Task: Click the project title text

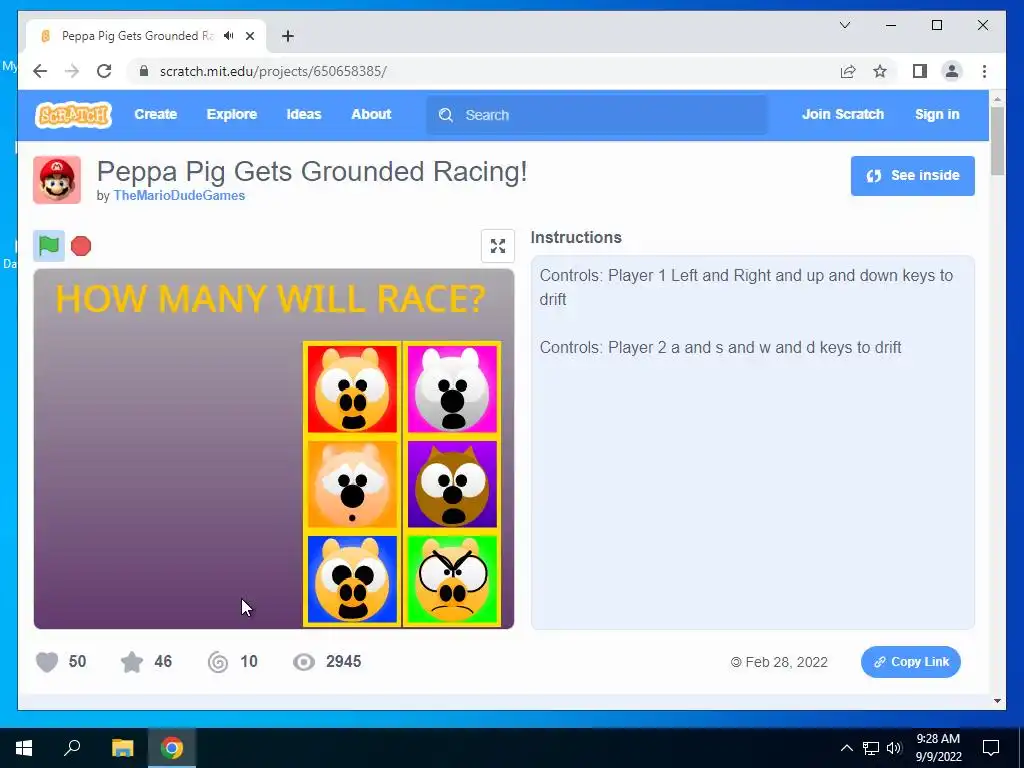Action: pos(312,171)
